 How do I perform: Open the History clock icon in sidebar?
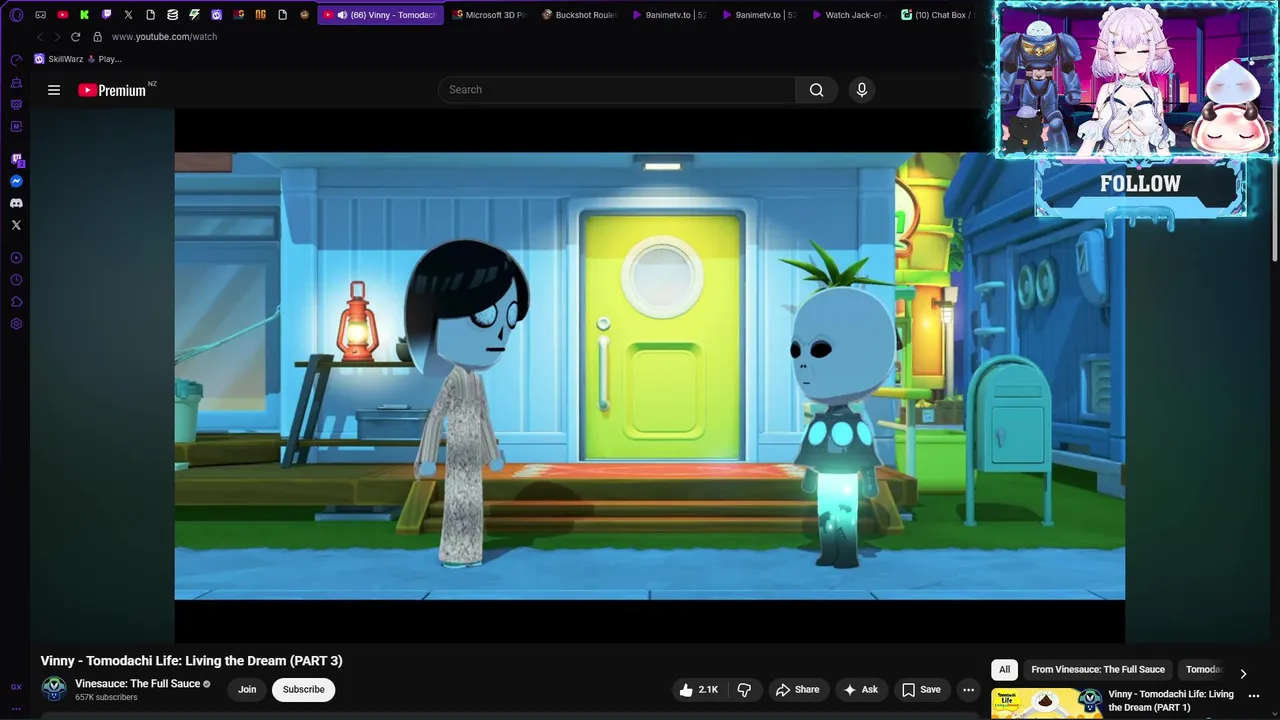pyautogui.click(x=16, y=280)
